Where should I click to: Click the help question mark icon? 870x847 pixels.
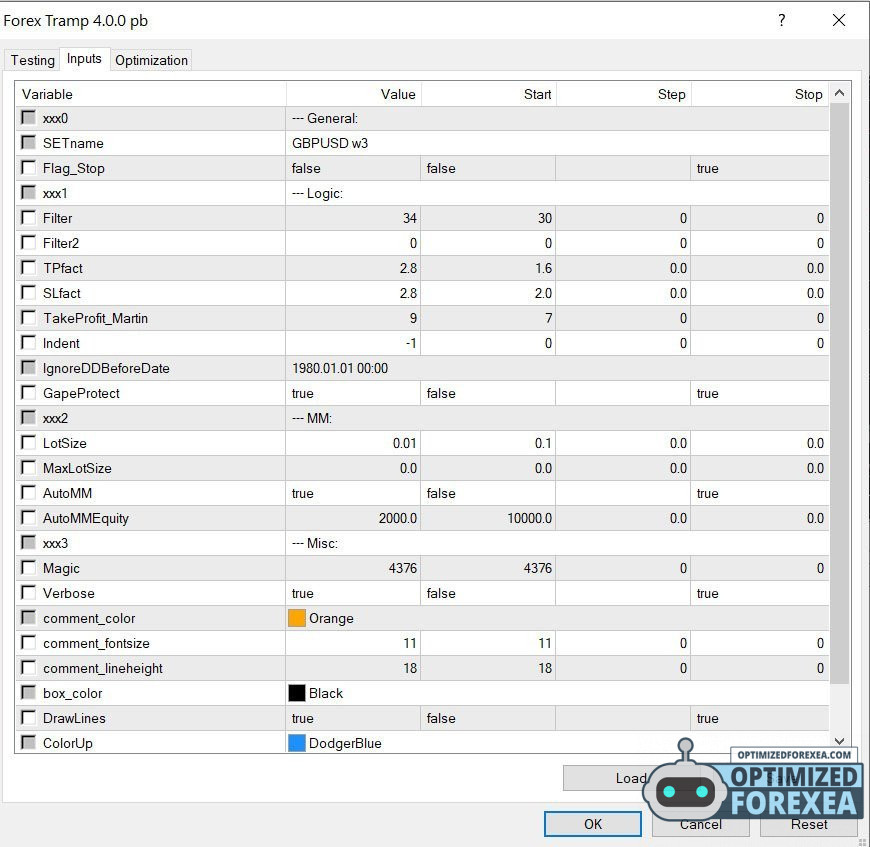781,21
